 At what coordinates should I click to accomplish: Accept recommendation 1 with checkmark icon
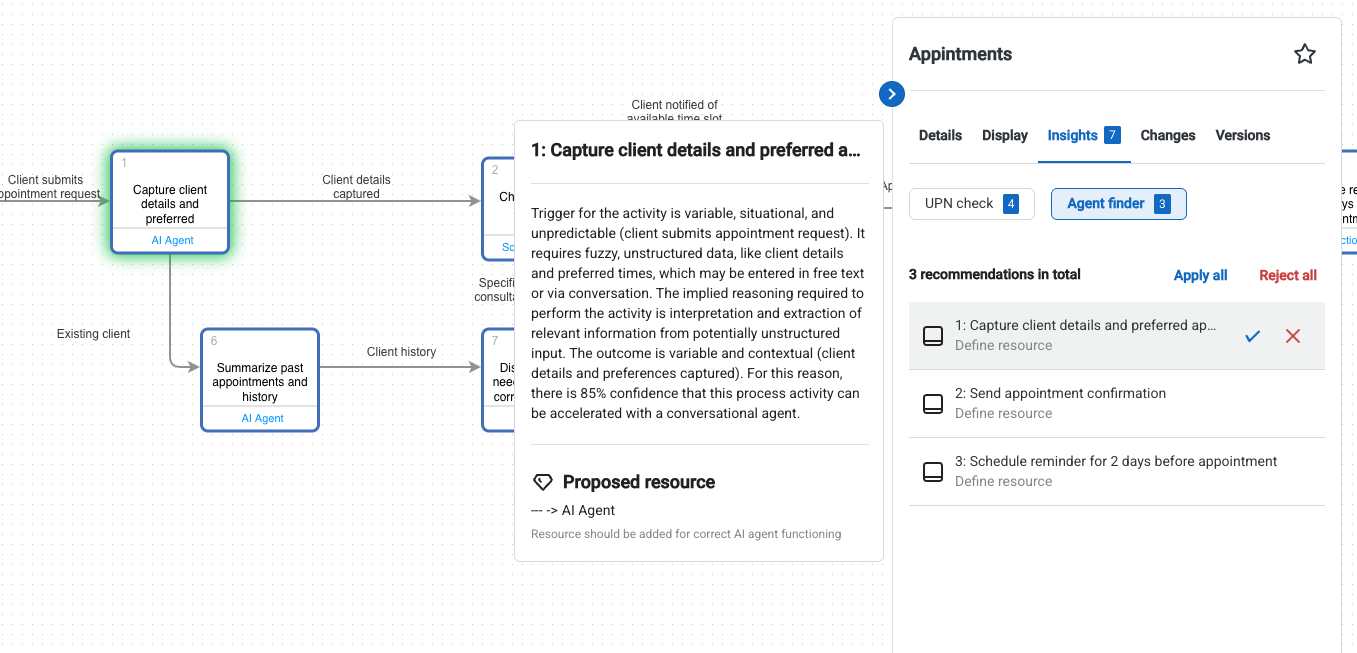(x=1252, y=336)
